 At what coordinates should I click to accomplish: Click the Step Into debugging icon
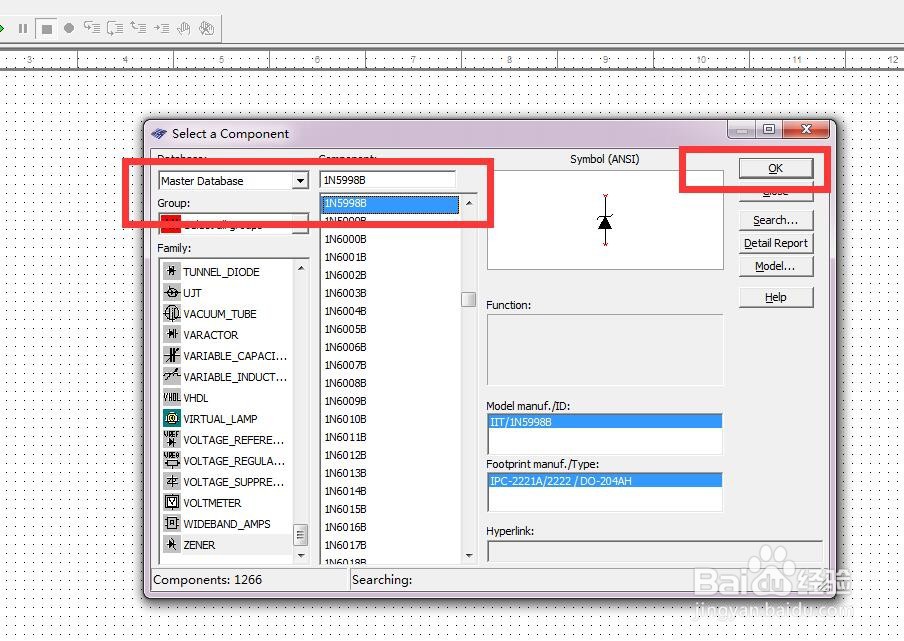tap(93, 28)
